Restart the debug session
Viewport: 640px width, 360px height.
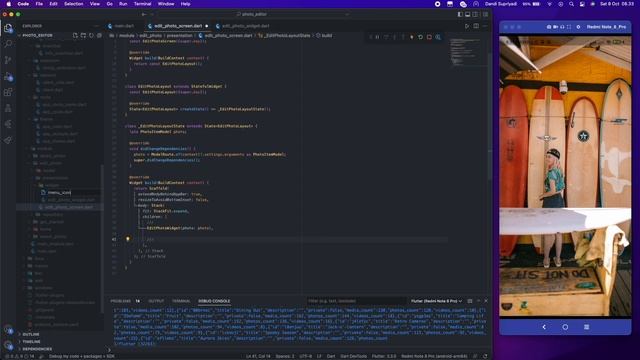tap(420, 37)
